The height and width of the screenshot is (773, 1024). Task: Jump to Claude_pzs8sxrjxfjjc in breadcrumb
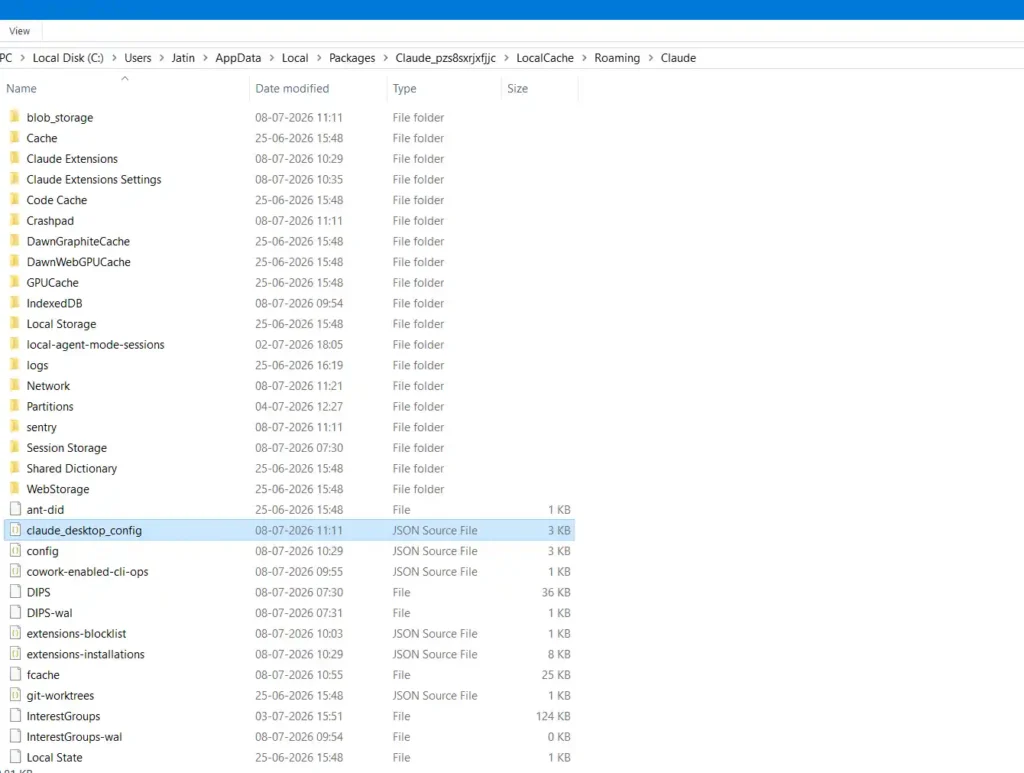click(445, 57)
